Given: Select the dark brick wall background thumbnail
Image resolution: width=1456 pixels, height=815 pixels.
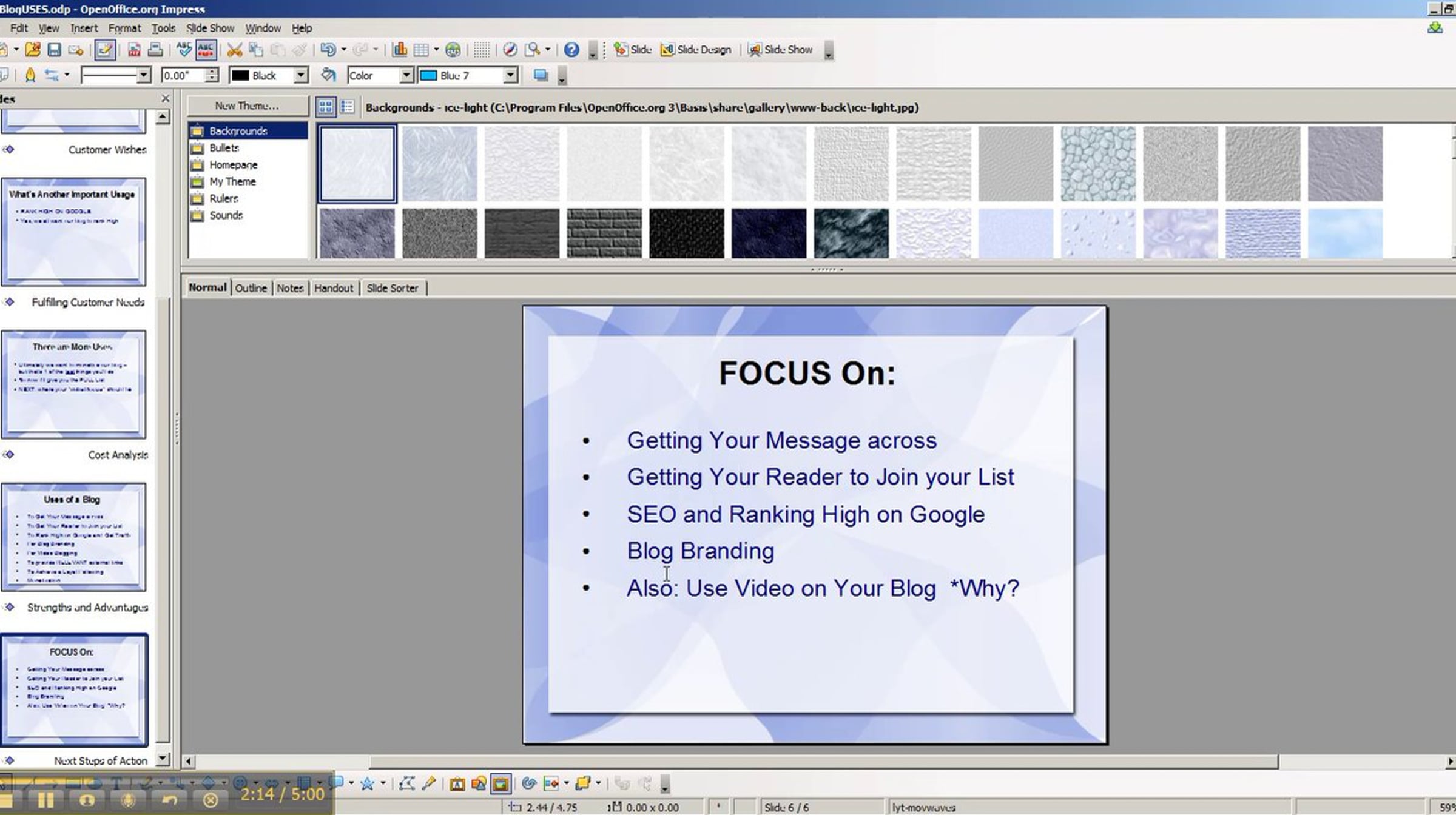Looking at the screenshot, I should tap(604, 233).
